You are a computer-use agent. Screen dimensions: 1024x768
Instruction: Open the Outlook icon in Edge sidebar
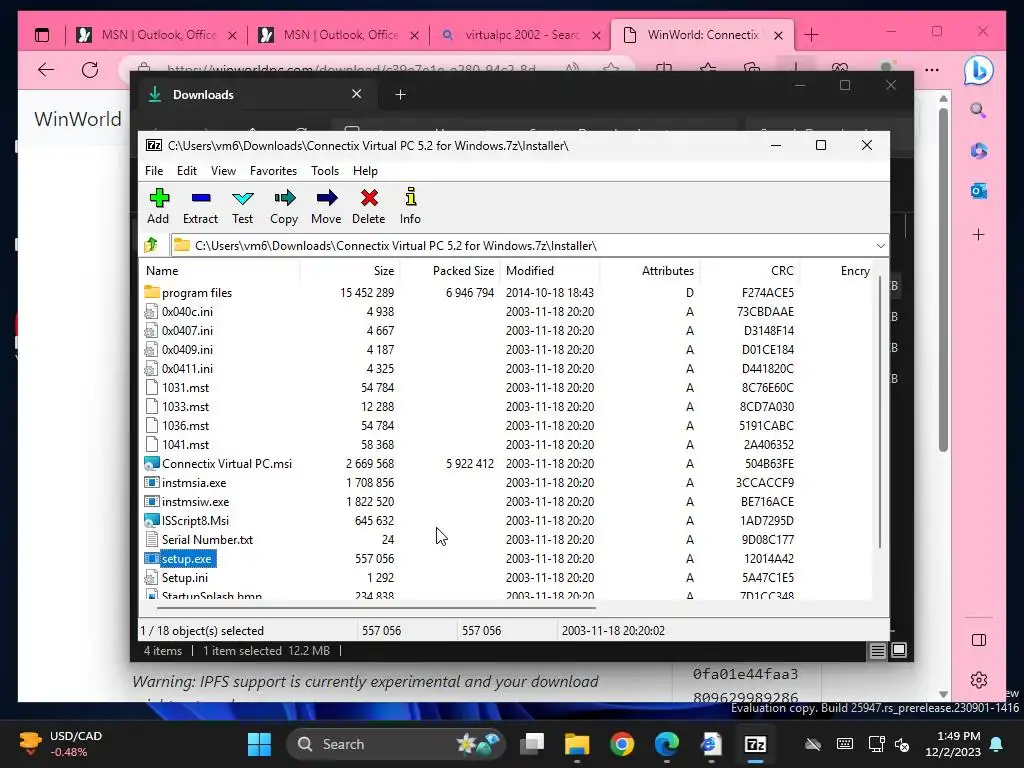[978, 191]
